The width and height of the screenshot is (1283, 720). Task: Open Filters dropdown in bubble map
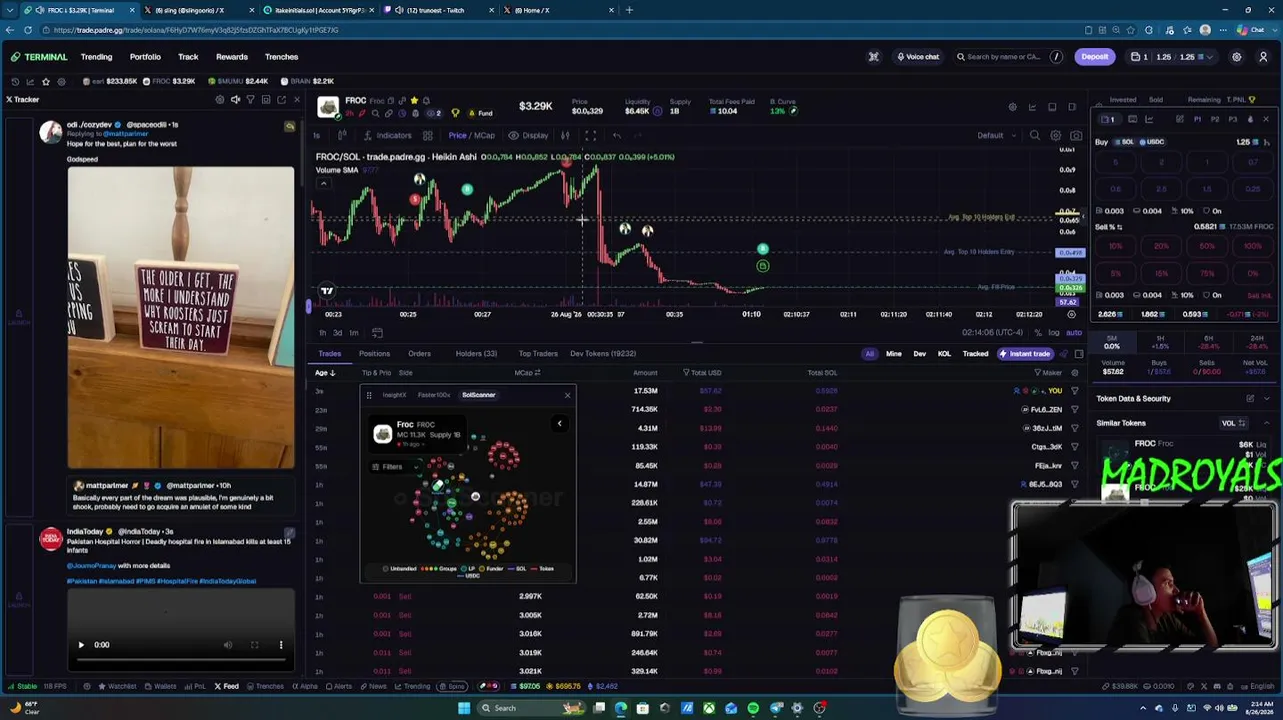395,467
